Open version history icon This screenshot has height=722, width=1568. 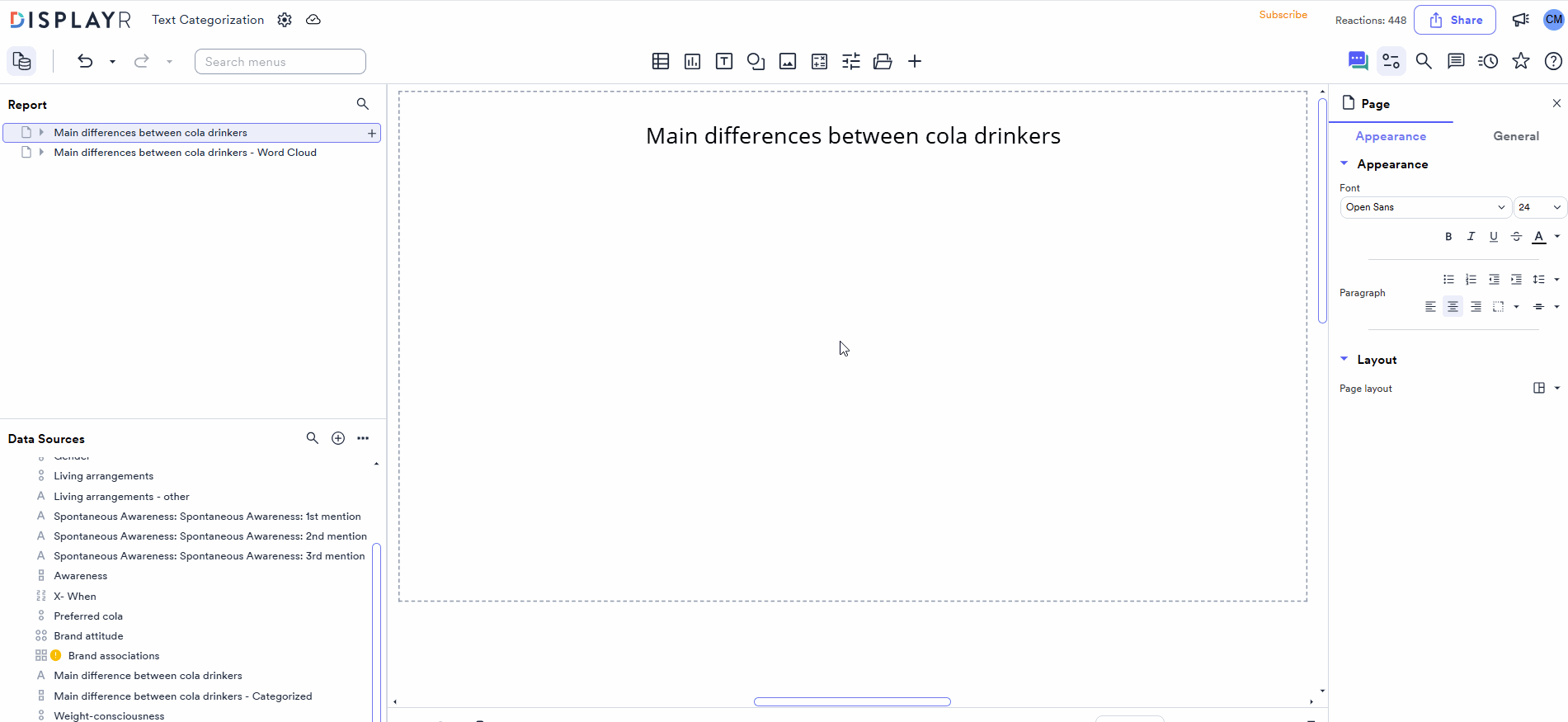pos(1488,61)
